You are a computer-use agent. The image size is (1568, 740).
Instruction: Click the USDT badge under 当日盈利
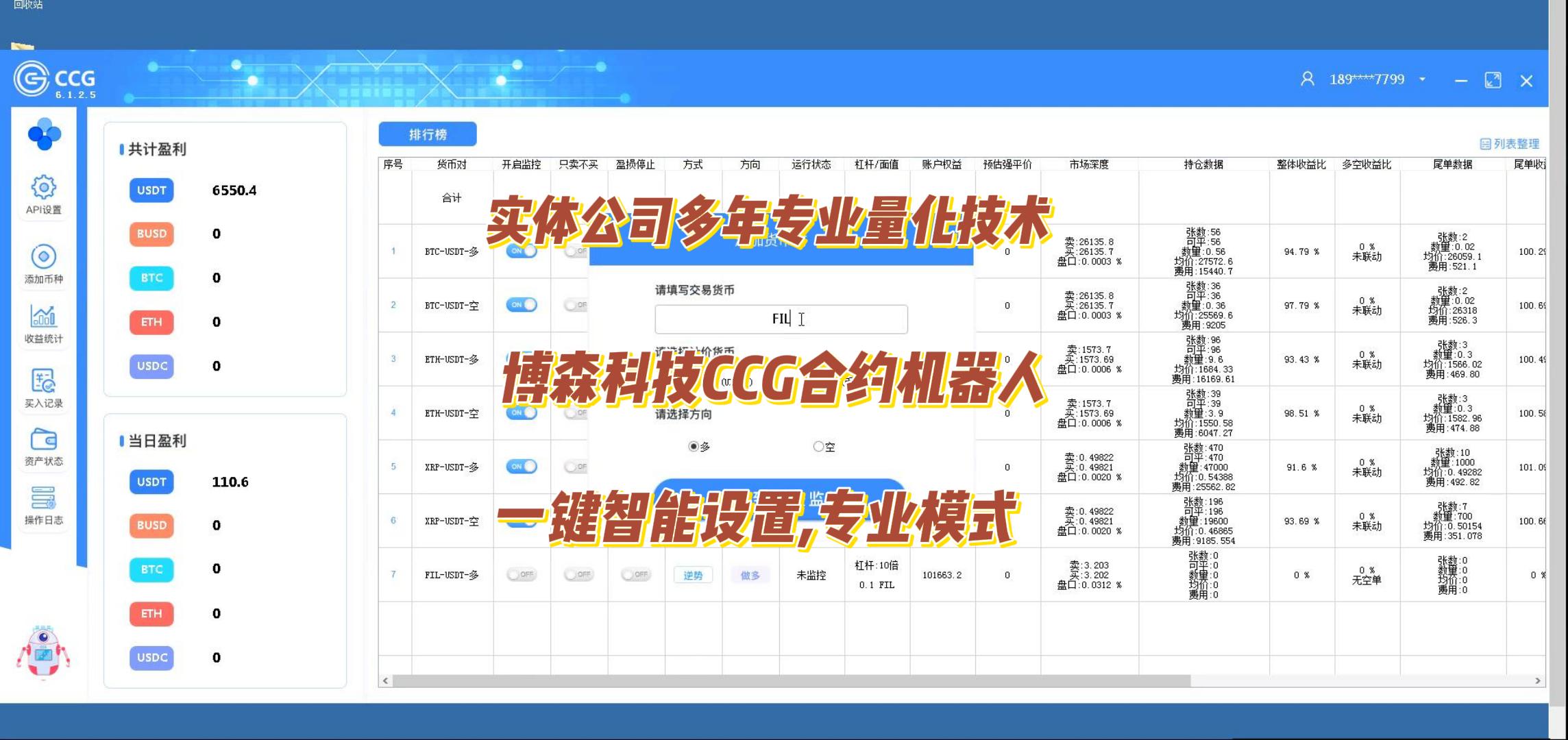coord(151,482)
